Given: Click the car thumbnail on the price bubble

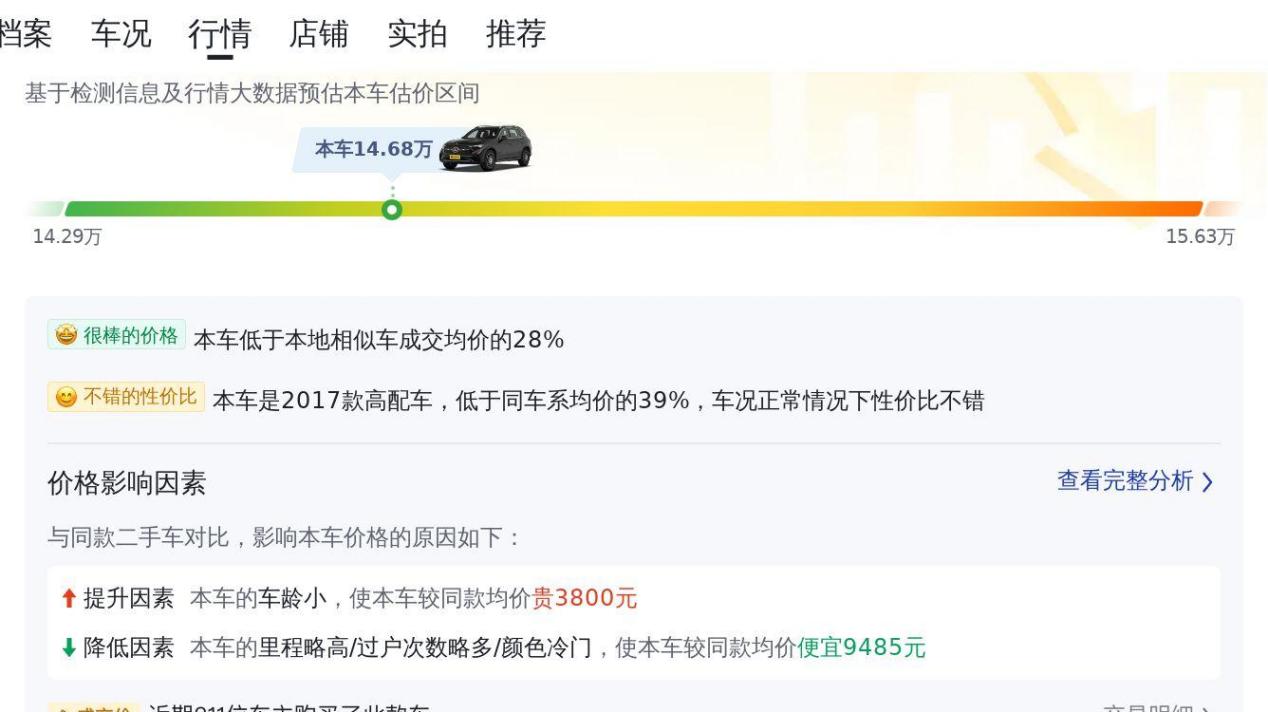Looking at the screenshot, I should 486,148.
